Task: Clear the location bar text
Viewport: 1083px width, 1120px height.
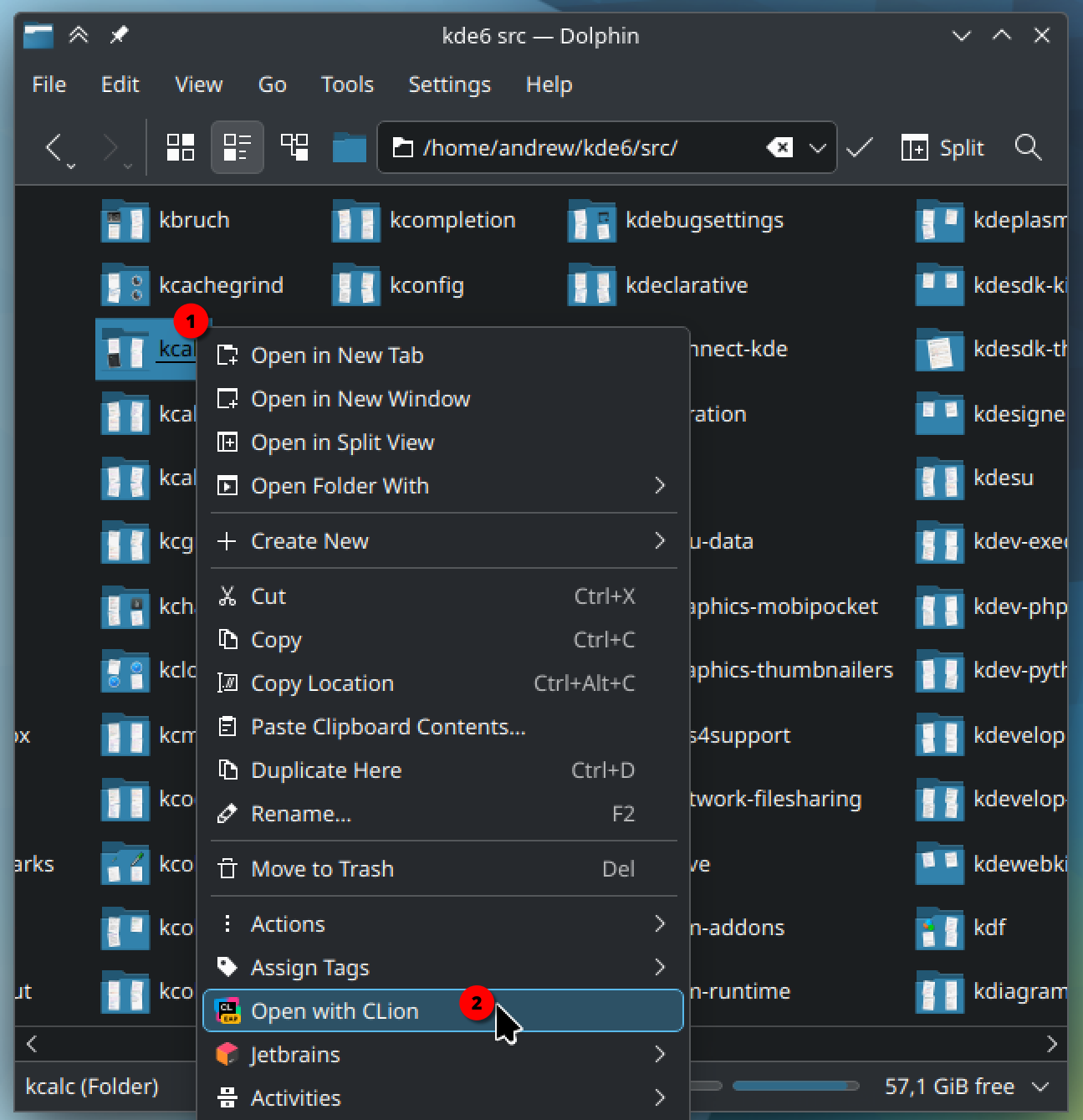Action: click(779, 148)
